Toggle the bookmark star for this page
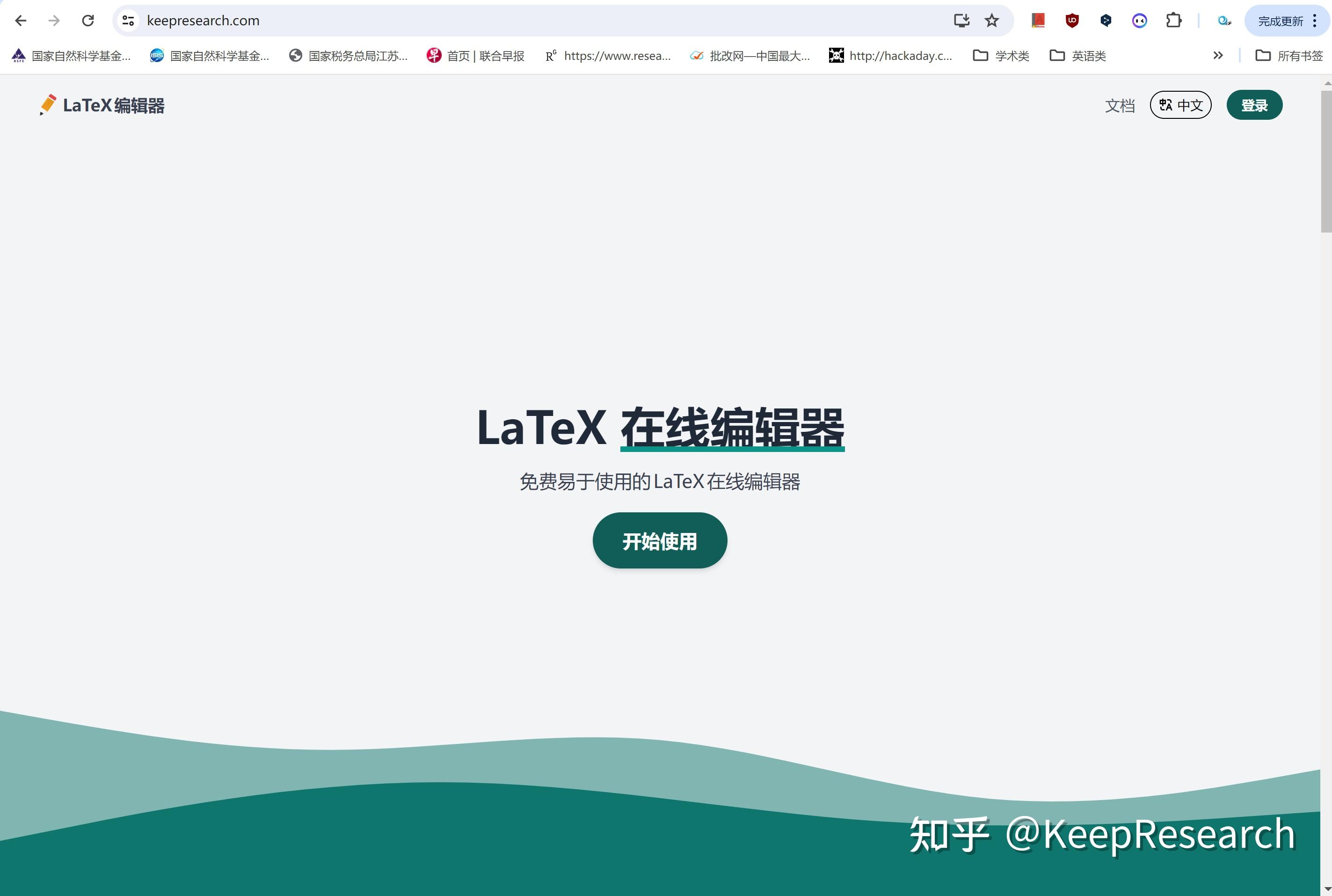Screen dimensions: 1332x896 click(x=992, y=20)
